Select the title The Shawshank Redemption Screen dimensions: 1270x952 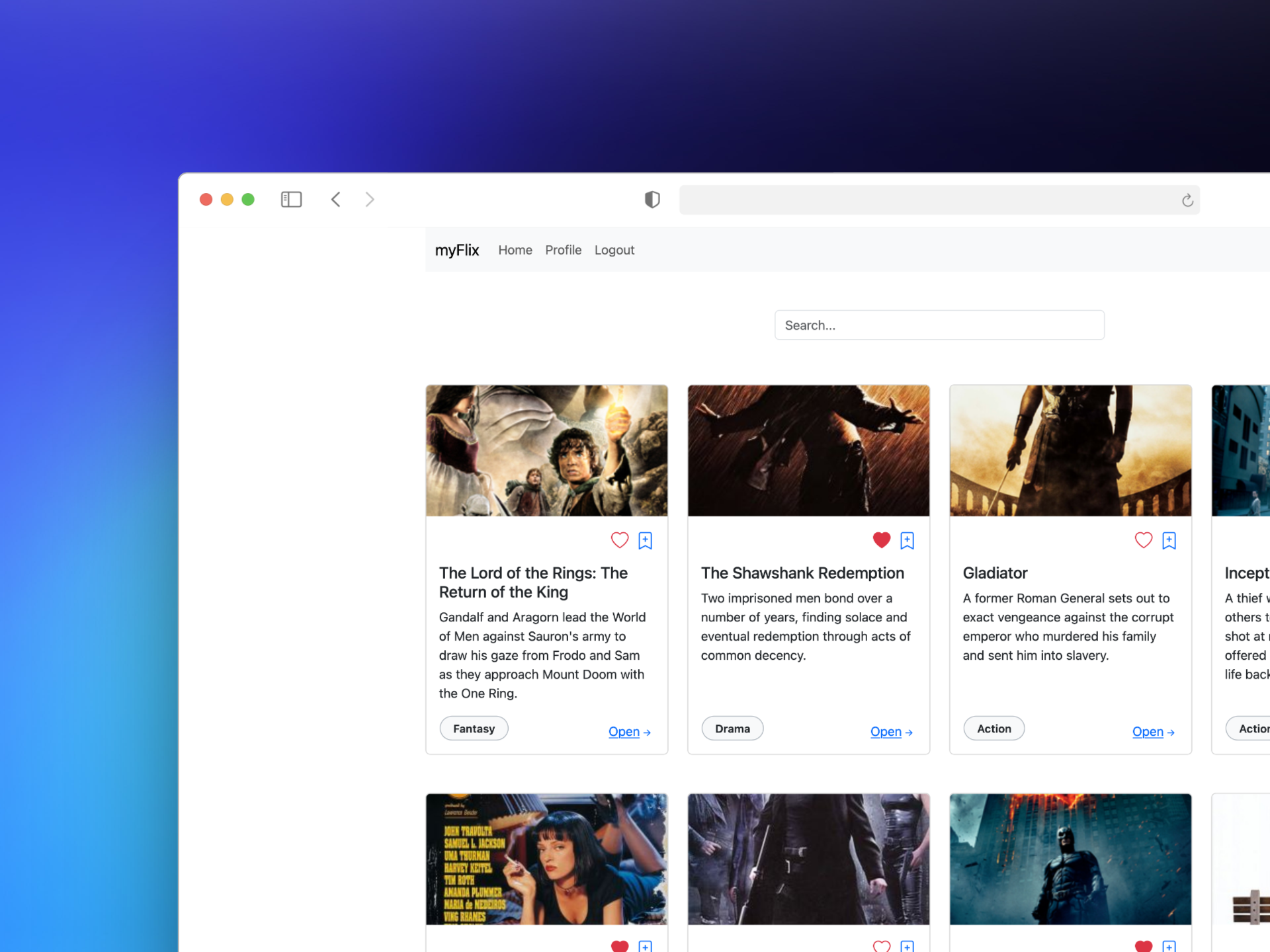[802, 573]
